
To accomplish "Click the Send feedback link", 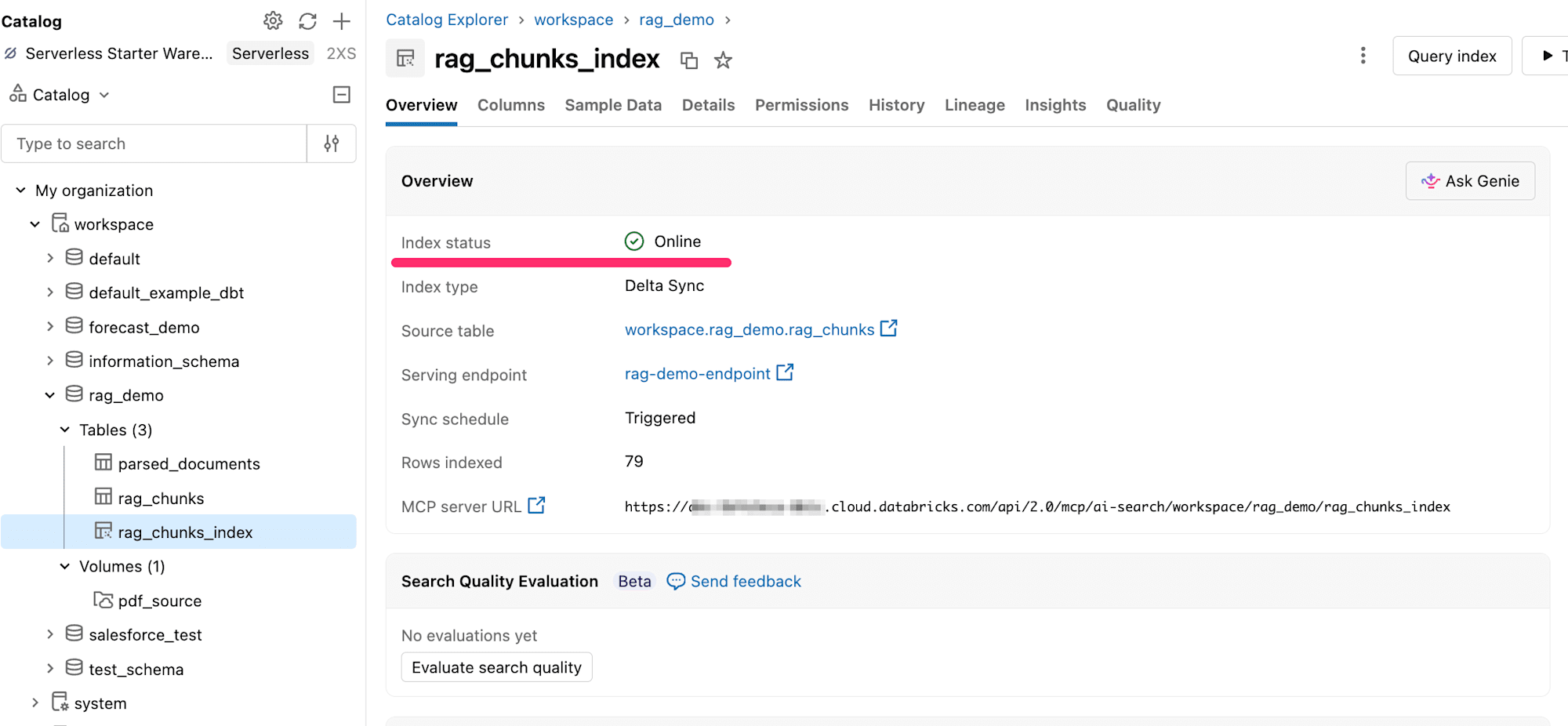I will [x=746, y=582].
